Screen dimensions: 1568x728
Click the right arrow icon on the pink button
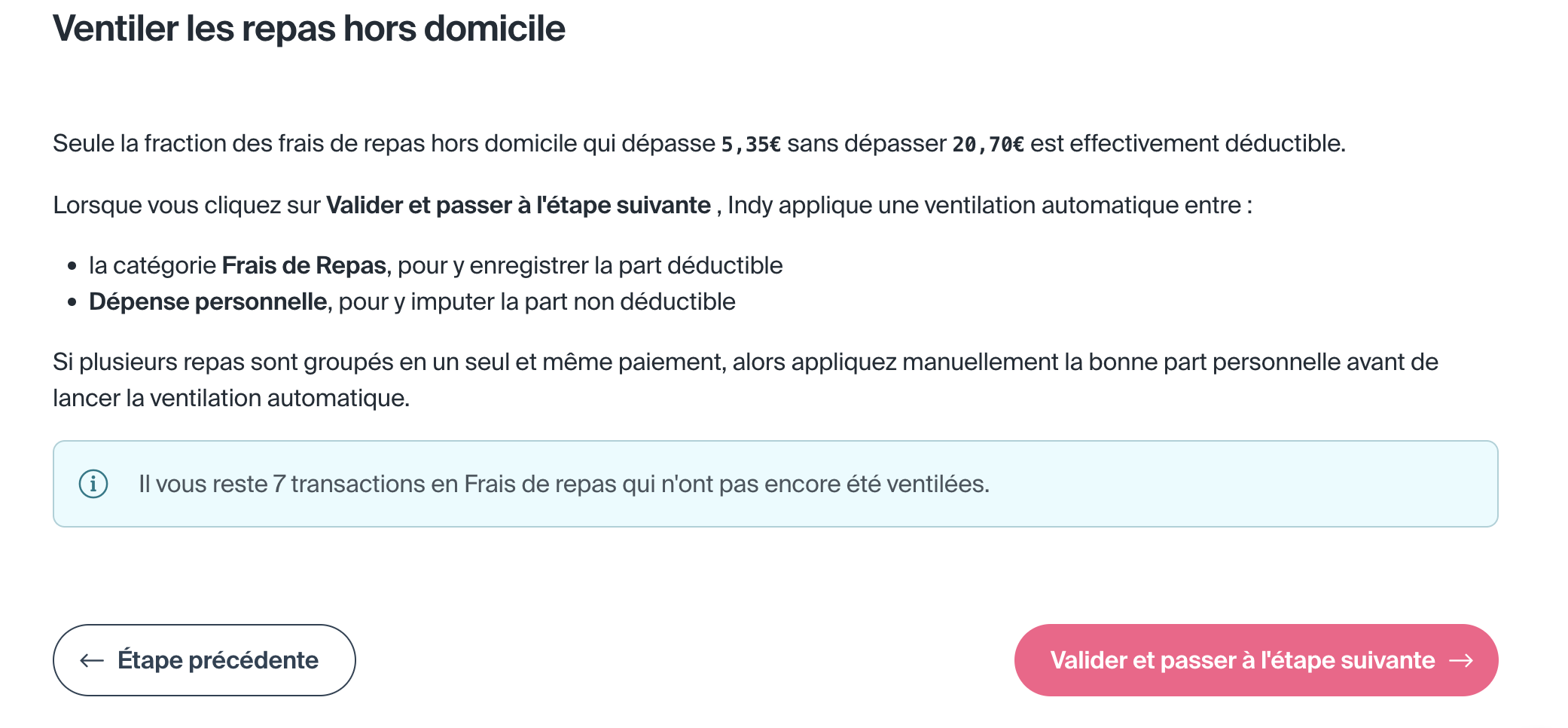click(x=1461, y=661)
